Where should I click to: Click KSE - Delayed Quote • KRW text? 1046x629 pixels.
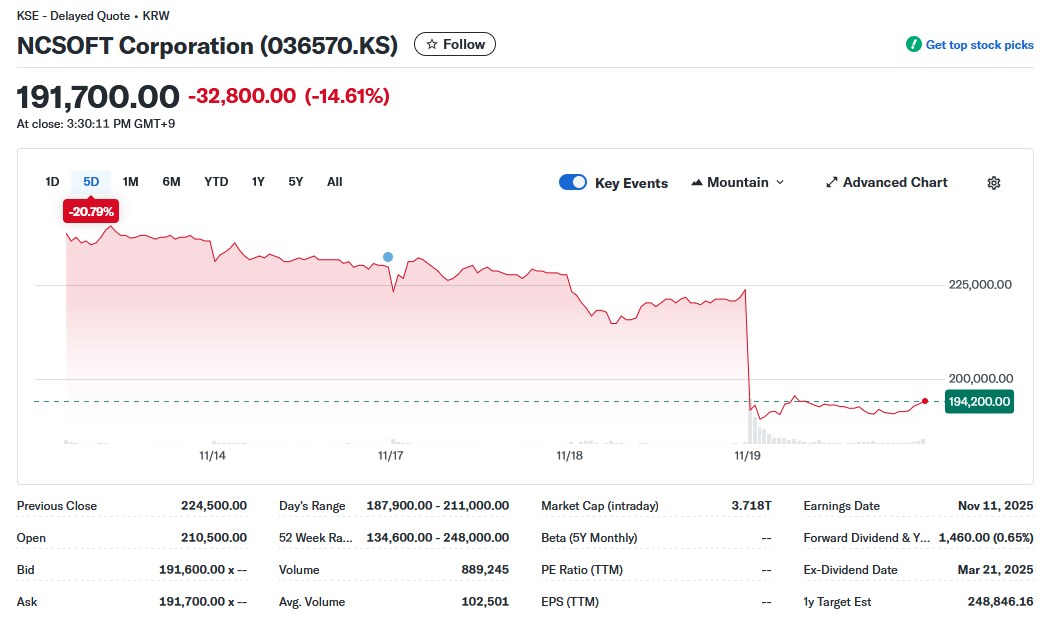[x=93, y=16]
